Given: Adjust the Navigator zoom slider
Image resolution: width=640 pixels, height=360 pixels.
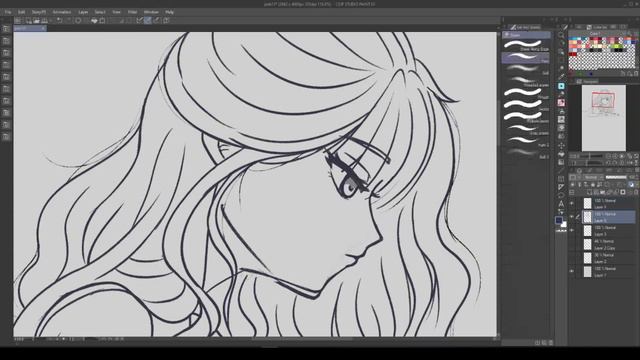Looking at the screenshot, I should coord(590,156).
